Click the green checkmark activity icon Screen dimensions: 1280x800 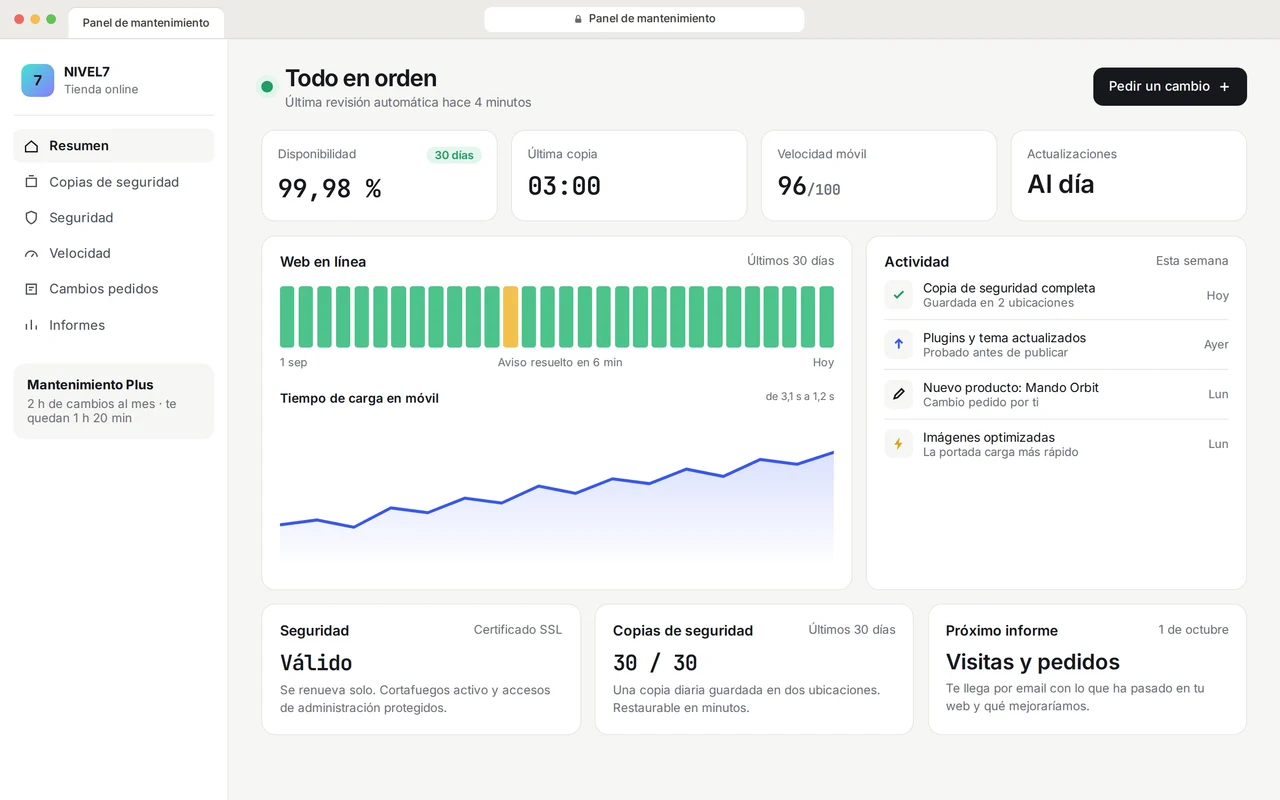(x=898, y=295)
